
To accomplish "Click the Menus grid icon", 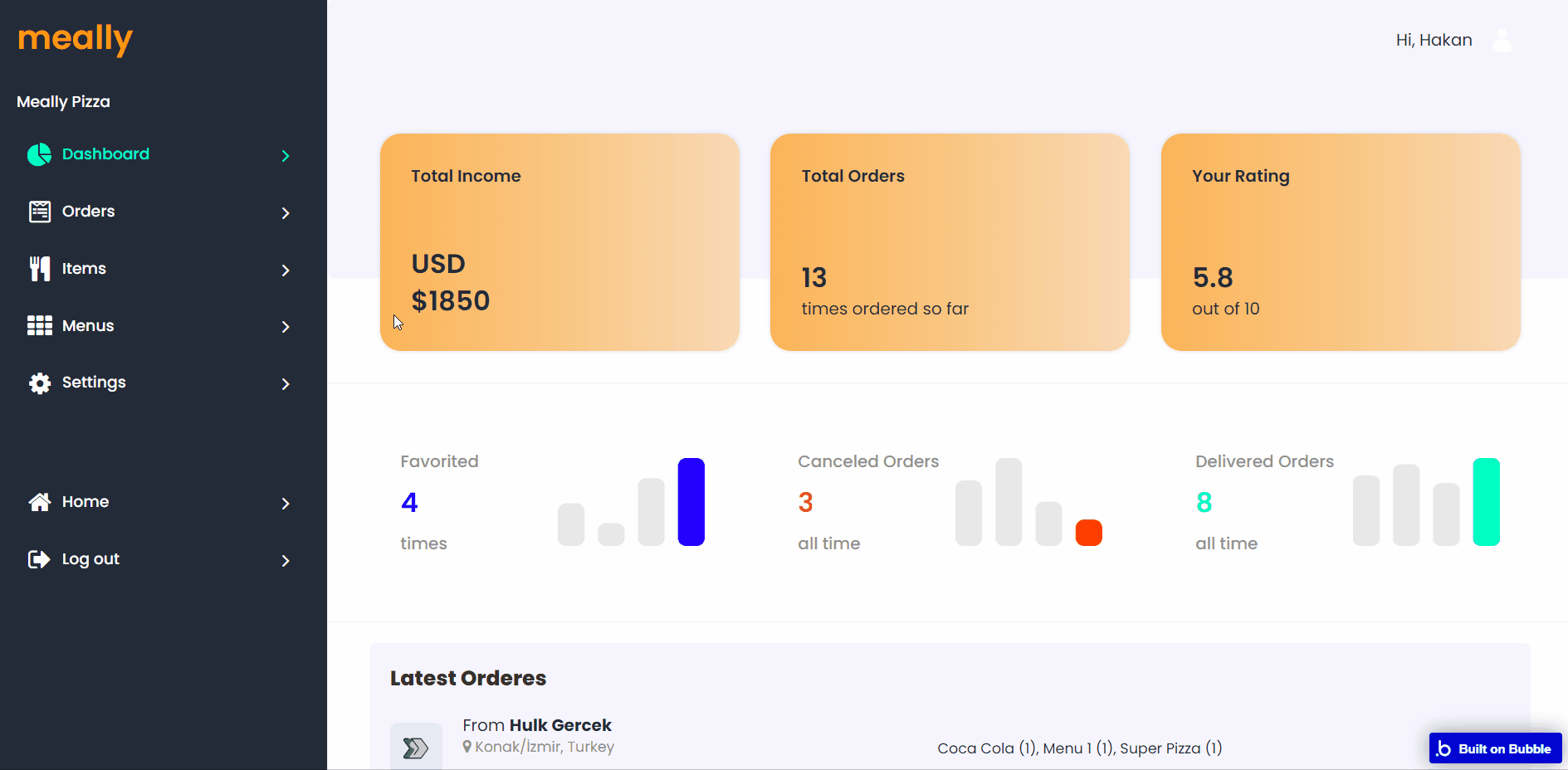I will coord(39,325).
